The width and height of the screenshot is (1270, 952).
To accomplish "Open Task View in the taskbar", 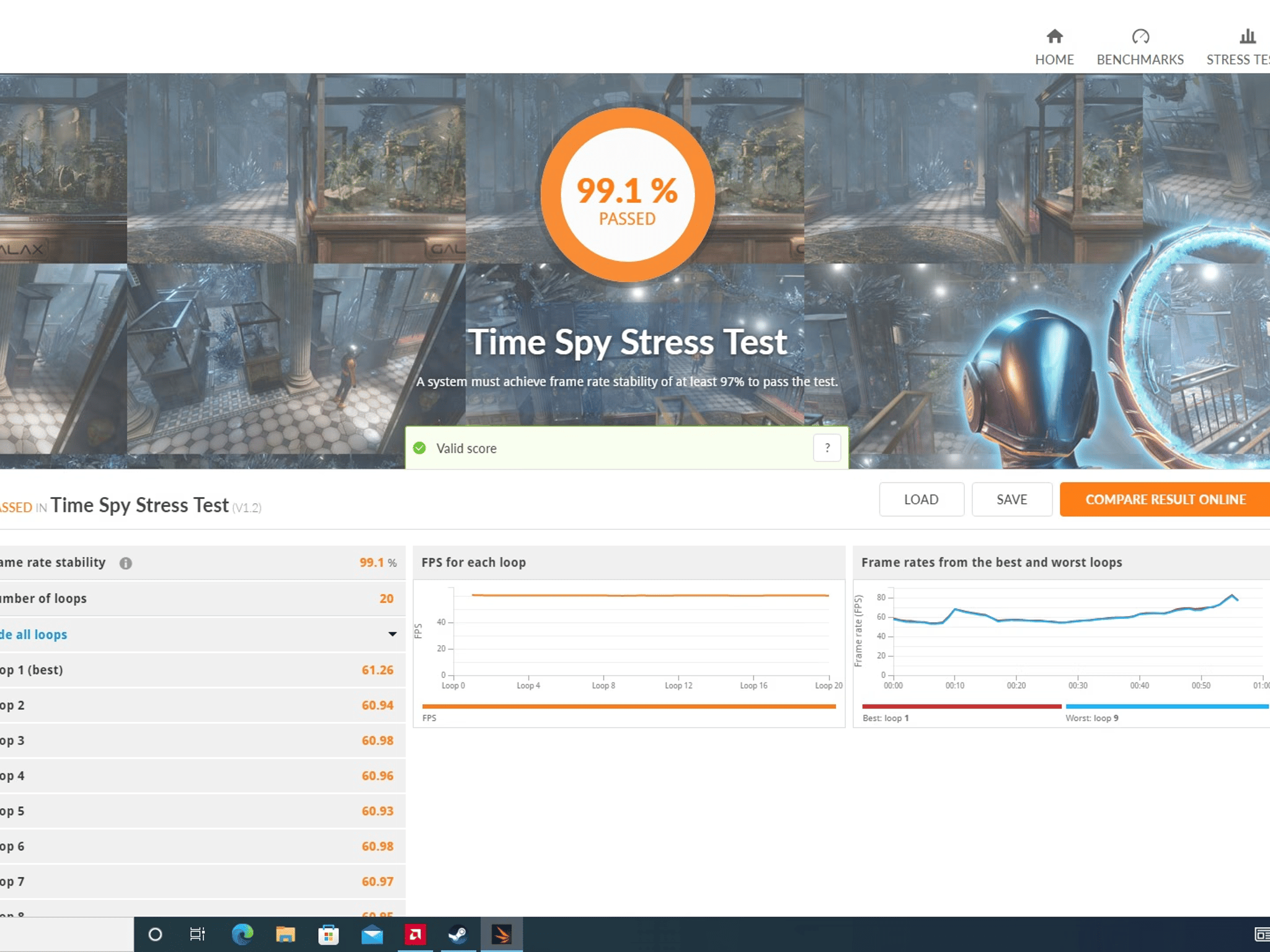I will pyautogui.click(x=198, y=934).
